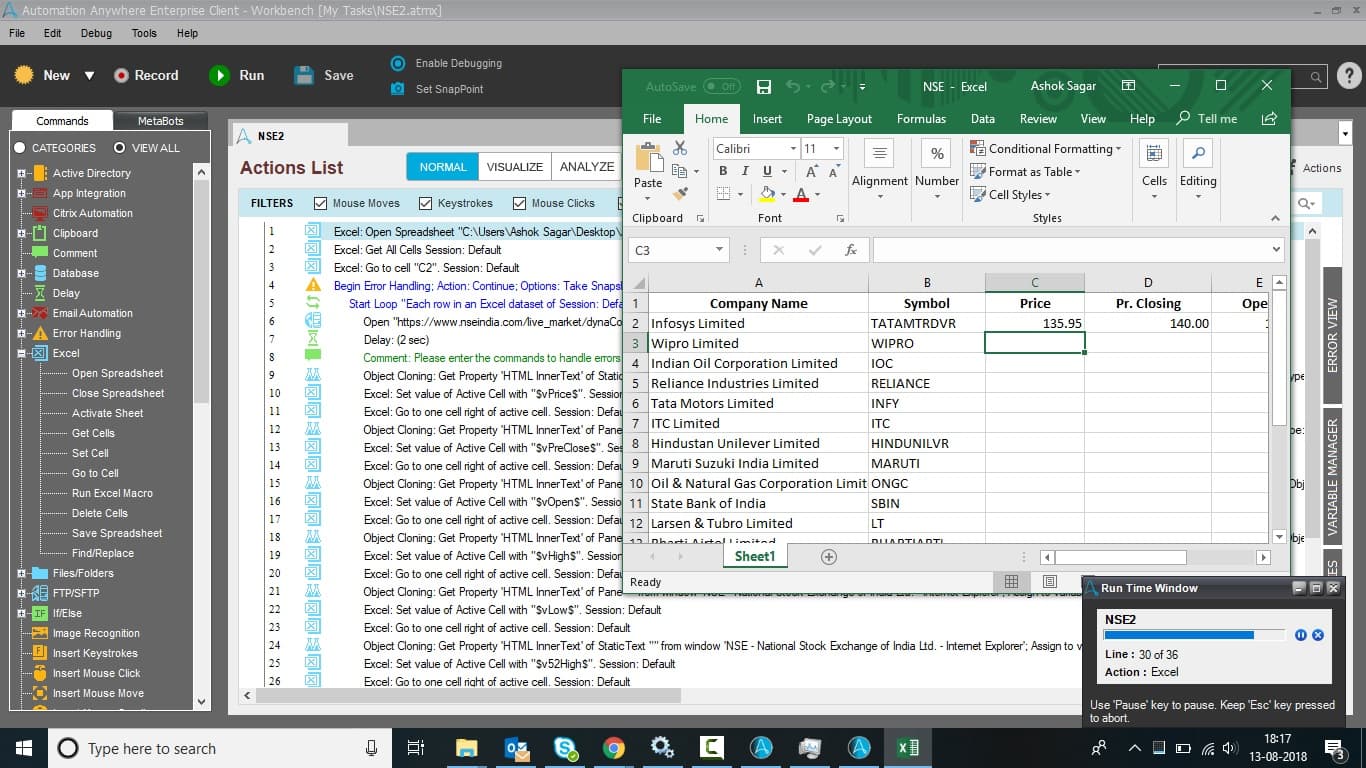Viewport: 1366px width, 768px height.
Task: Click the fx Insert Function icon
Action: (851, 250)
